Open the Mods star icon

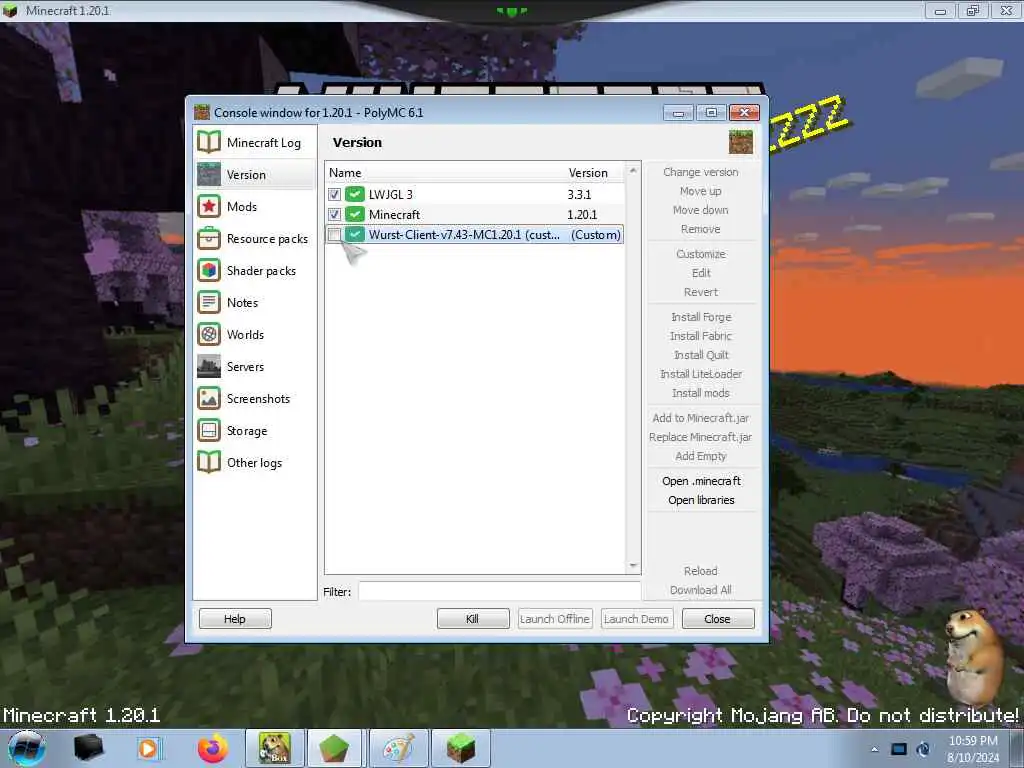point(209,206)
